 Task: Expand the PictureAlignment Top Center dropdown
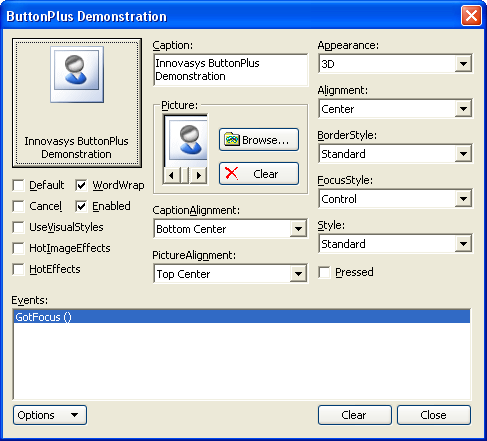tap(298, 274)
